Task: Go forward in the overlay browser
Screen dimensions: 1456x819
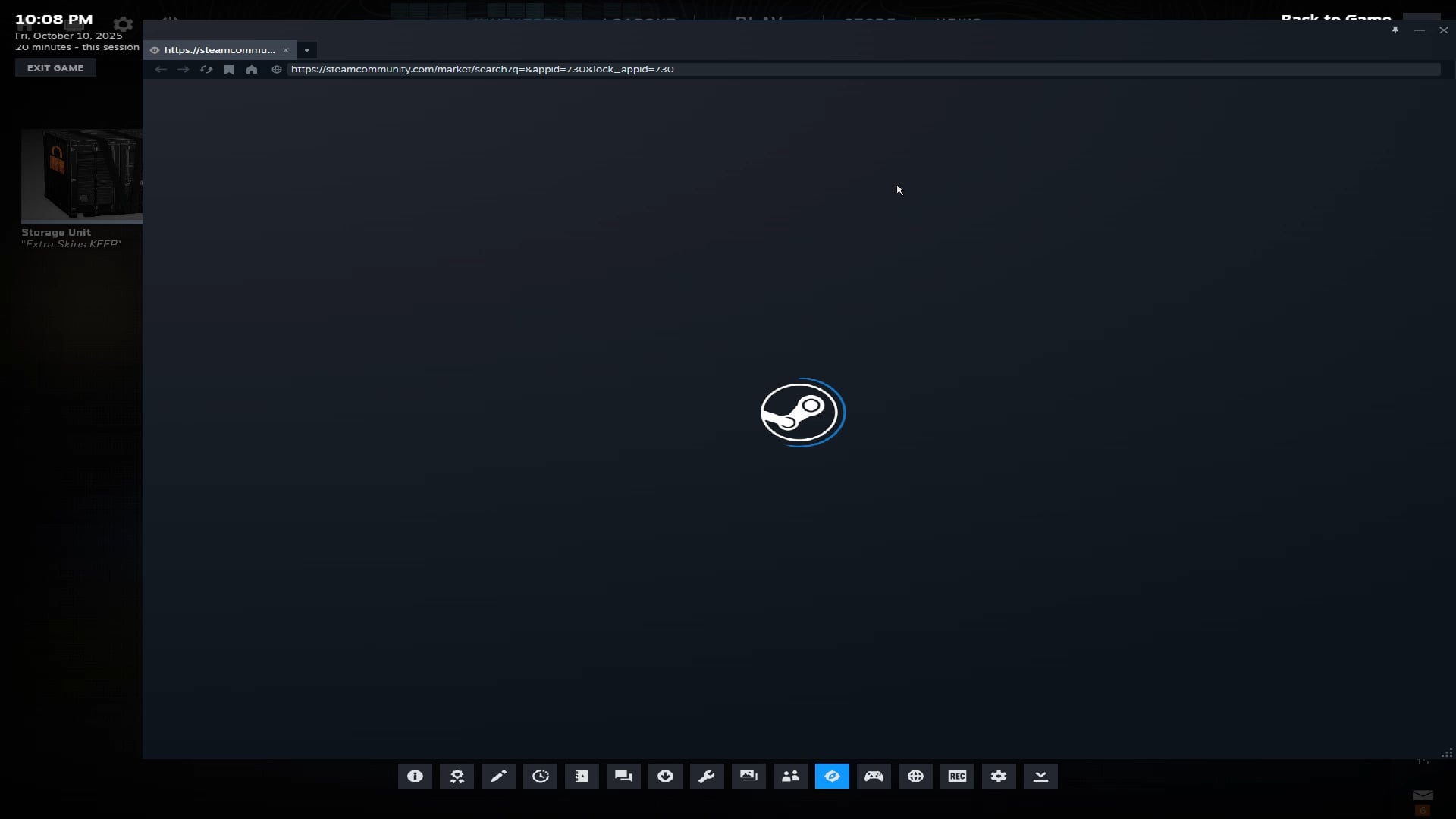Action: click(x=184, y=69)
